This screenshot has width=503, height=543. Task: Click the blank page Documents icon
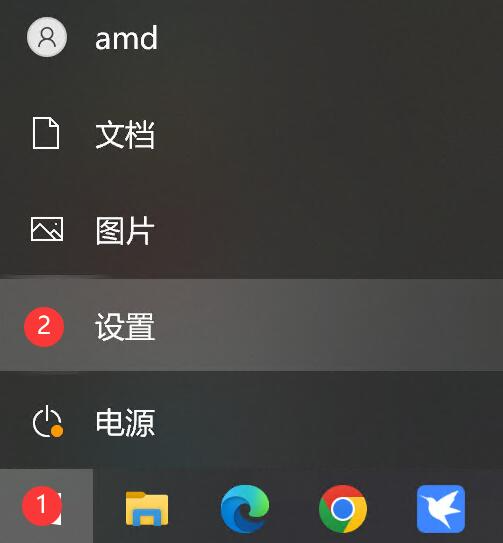pos(46,133)
